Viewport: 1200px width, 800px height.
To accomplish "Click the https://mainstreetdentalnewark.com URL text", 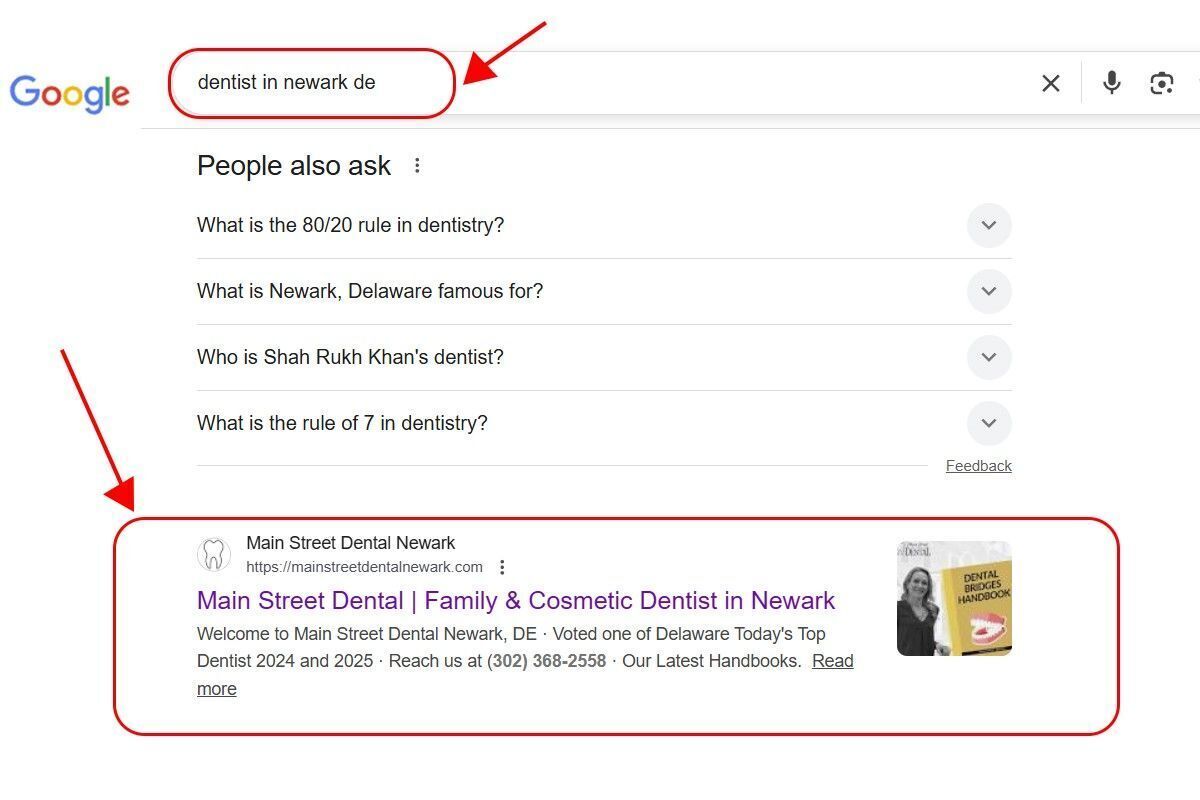I will pos(364,567).
